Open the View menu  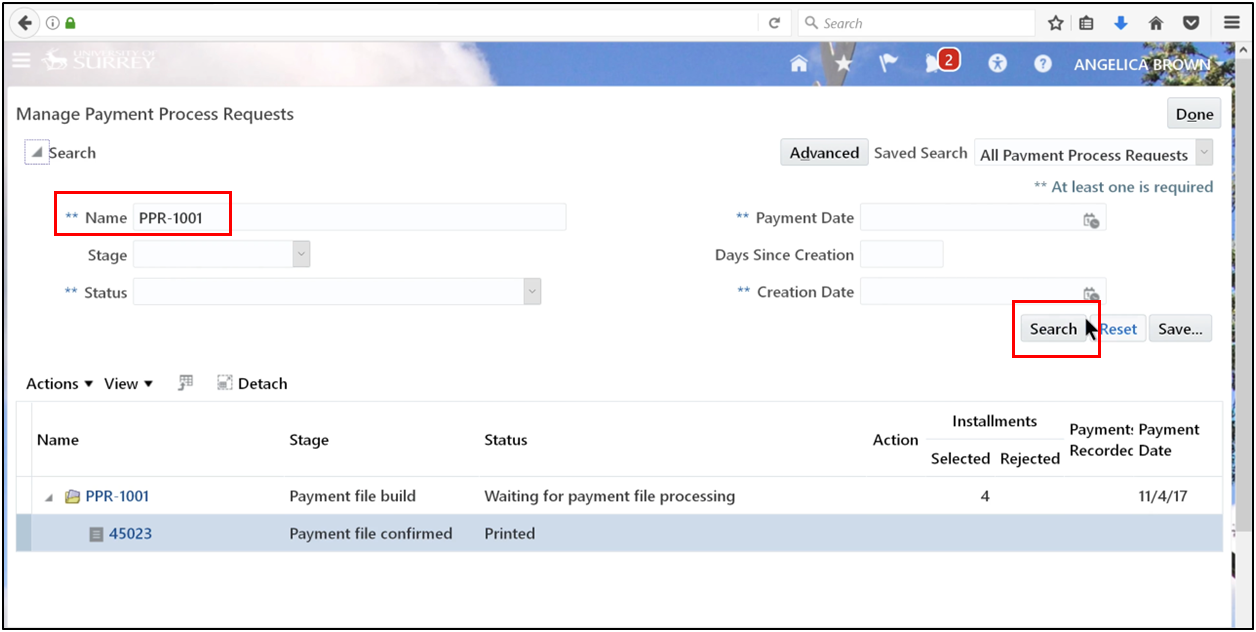(x=127, y=383)
